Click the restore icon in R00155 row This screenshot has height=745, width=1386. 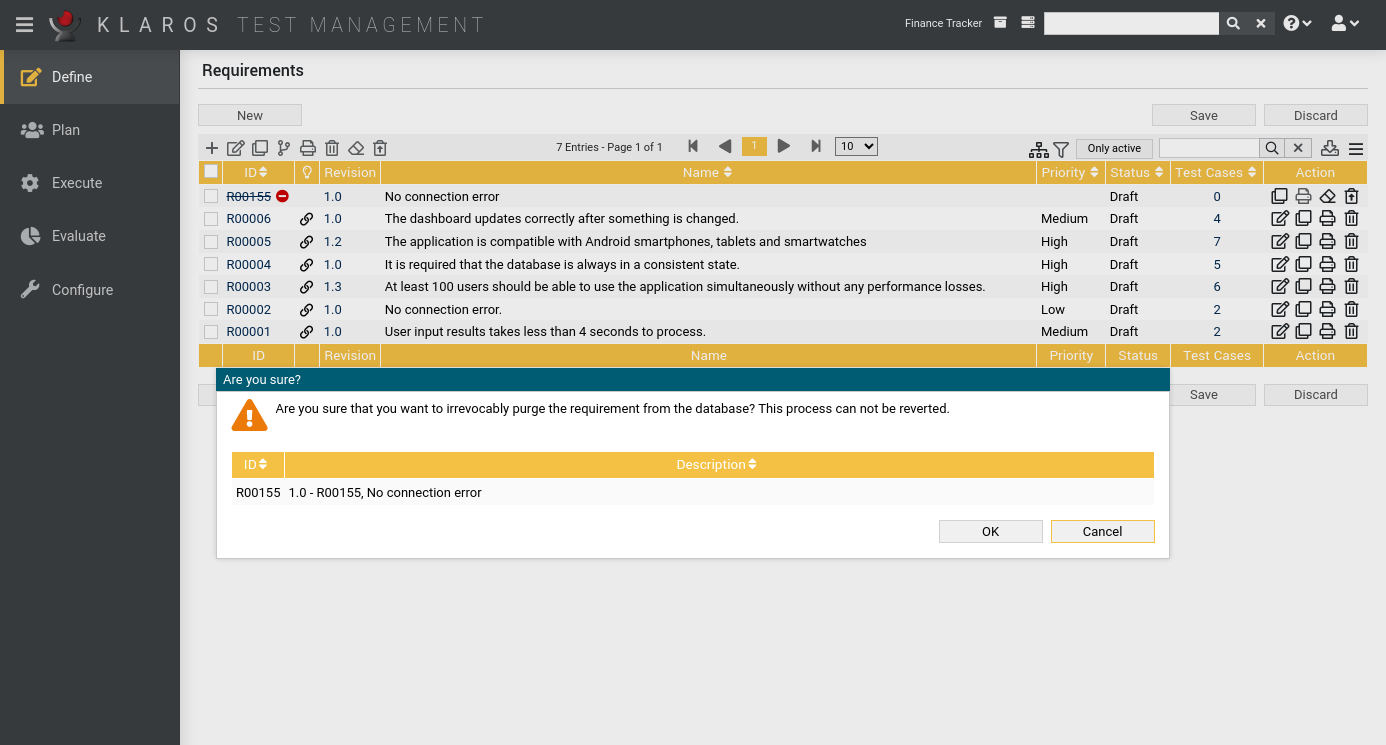click(1351, 197)
